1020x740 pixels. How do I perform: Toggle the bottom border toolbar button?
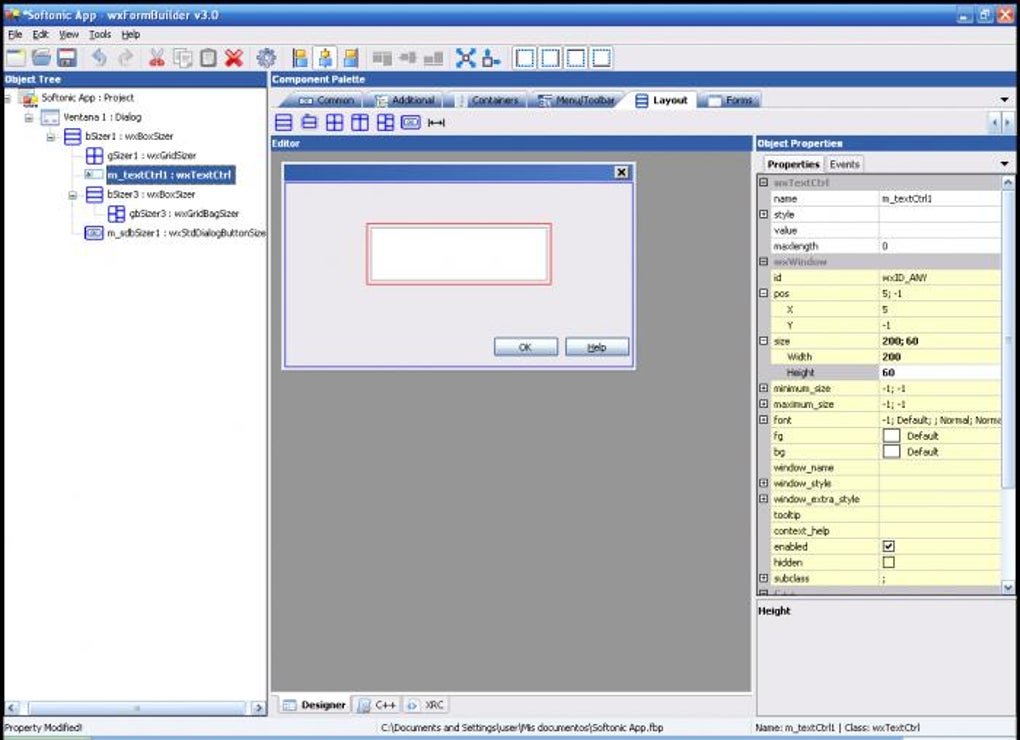point(601,58)
